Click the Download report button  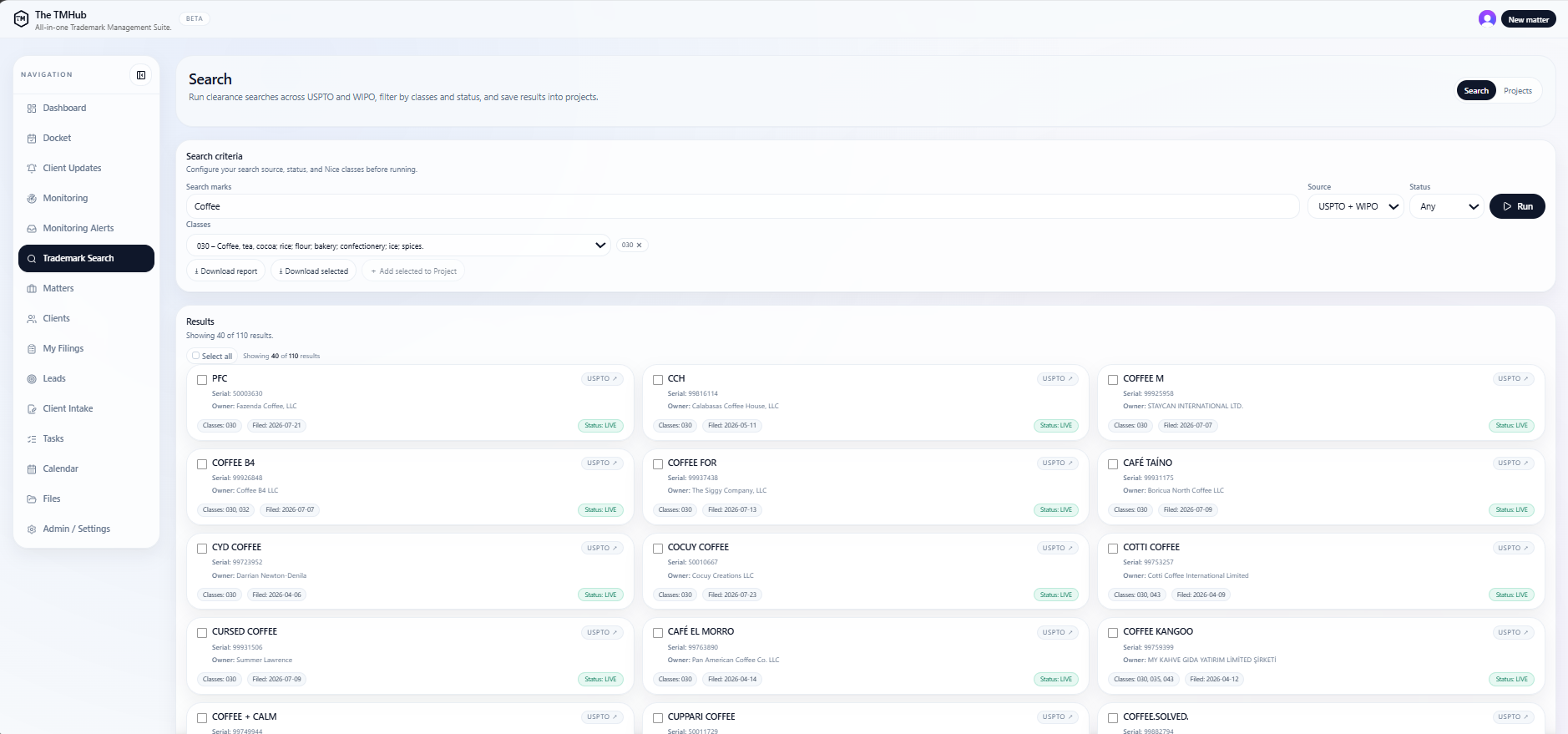225,271
